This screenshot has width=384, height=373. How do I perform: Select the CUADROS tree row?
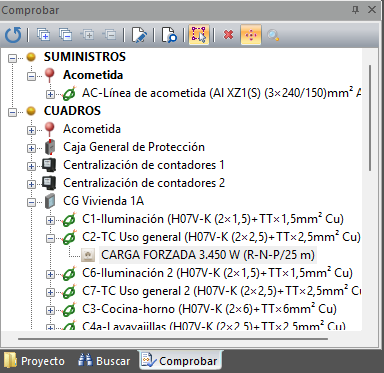(x=72, y=111)
